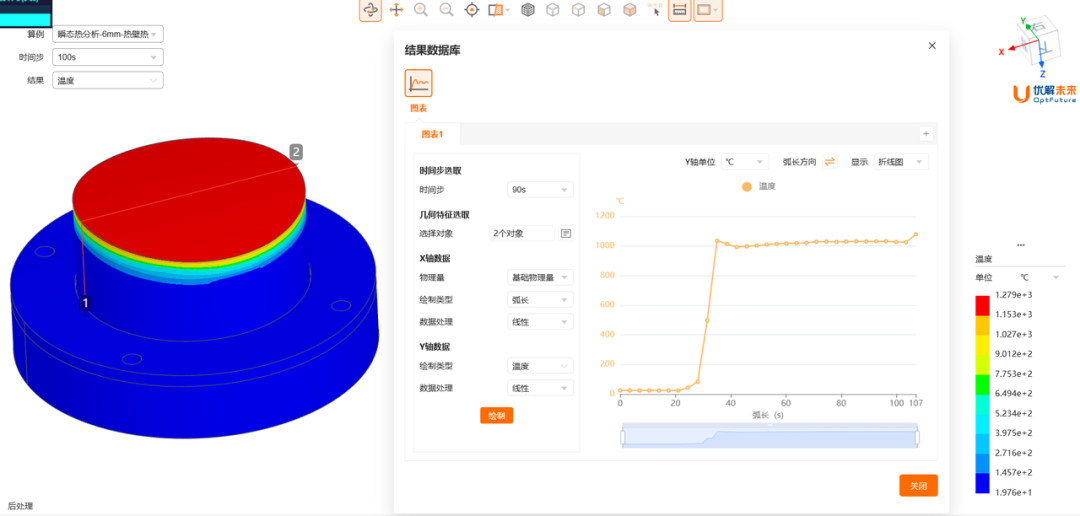Open the 折线图 display type dropdown

(901, 162)
